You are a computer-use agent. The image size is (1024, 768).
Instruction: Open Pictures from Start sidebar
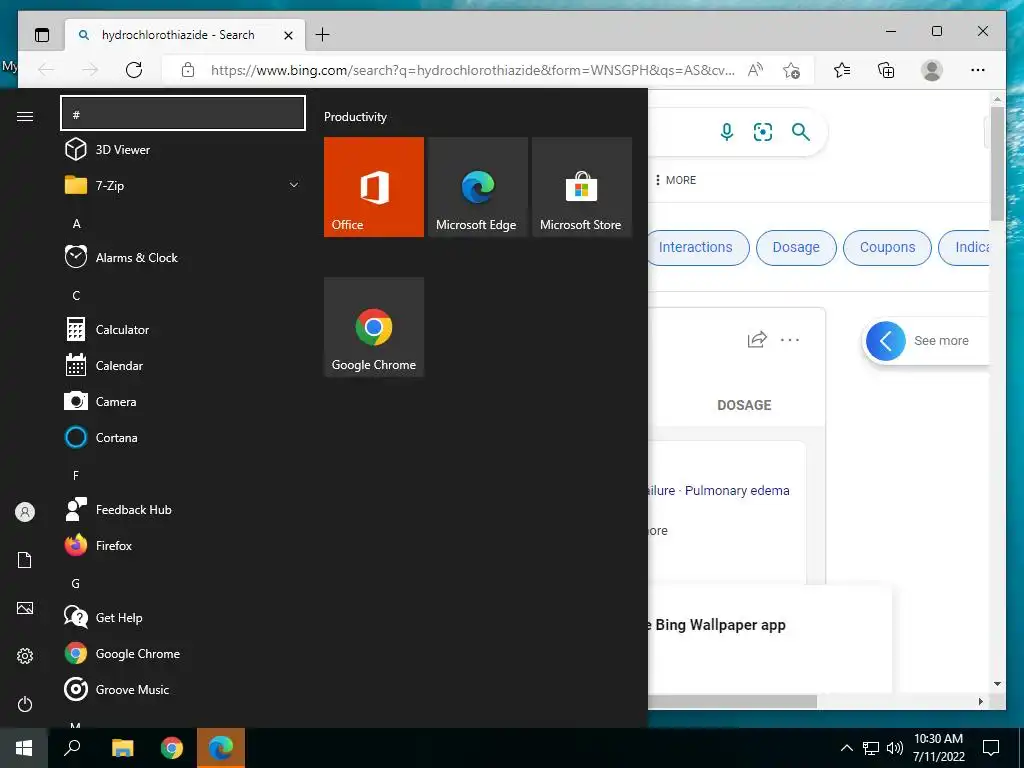click(x=25, y=608)
